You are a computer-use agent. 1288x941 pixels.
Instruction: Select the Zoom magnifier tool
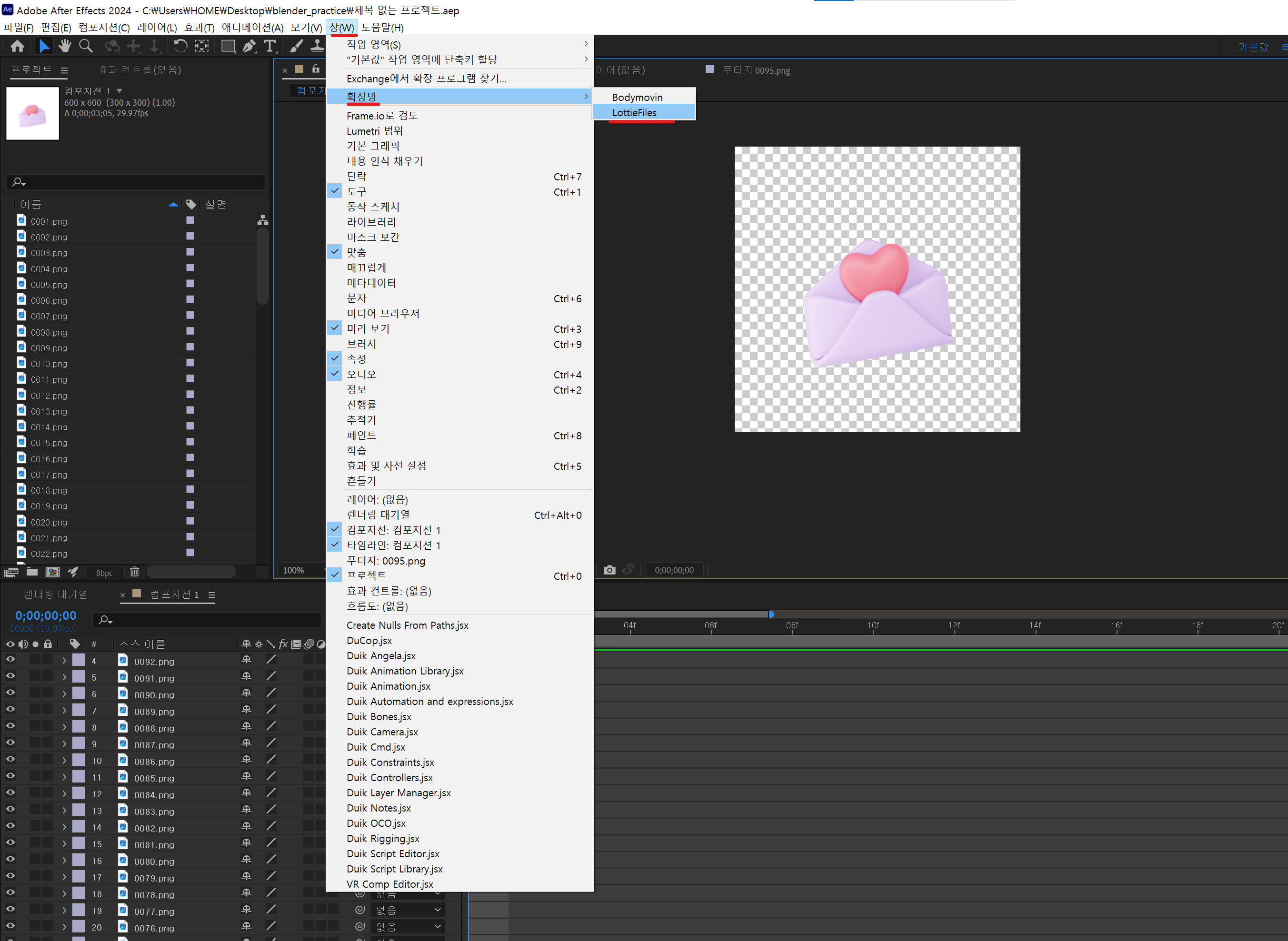(86, 46)
